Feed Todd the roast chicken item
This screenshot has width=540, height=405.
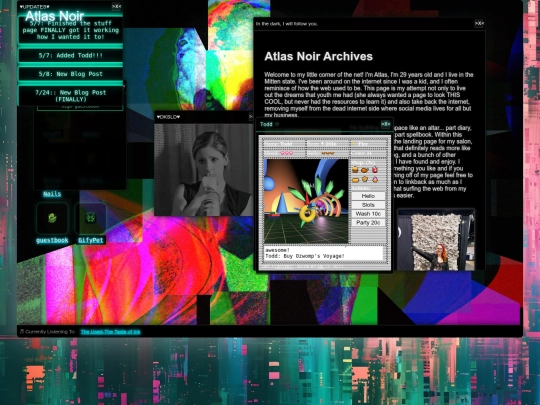[x=365, y=170]
